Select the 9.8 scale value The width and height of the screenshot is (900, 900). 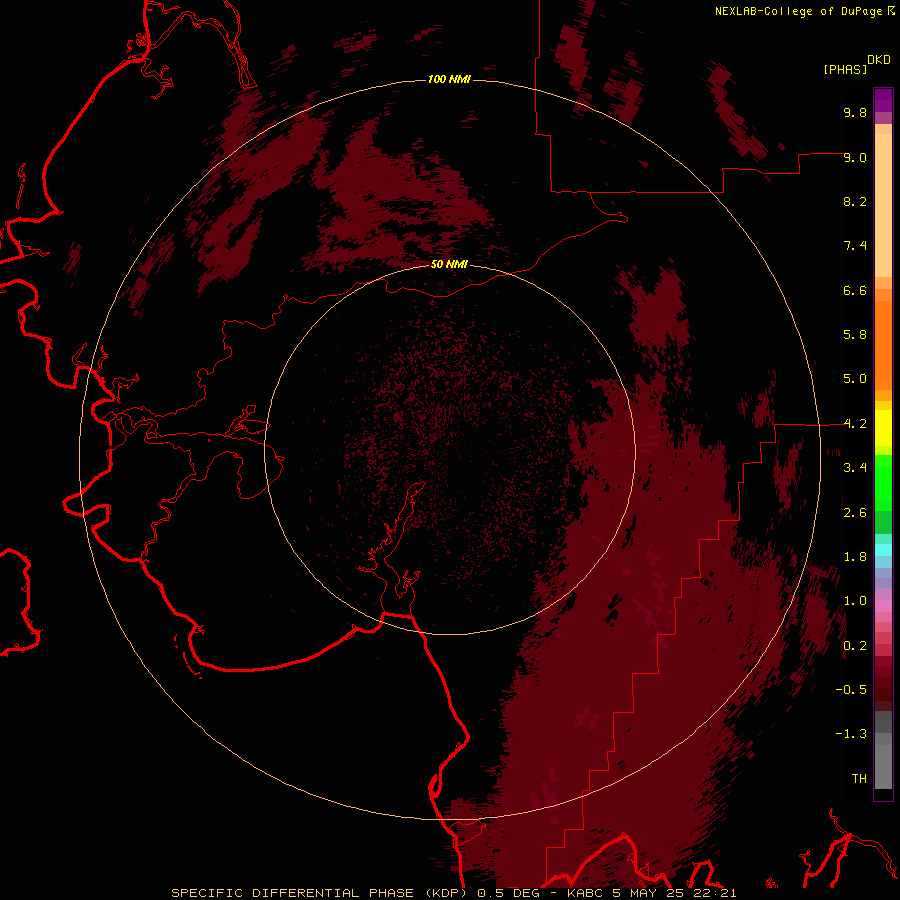(855, 112)
